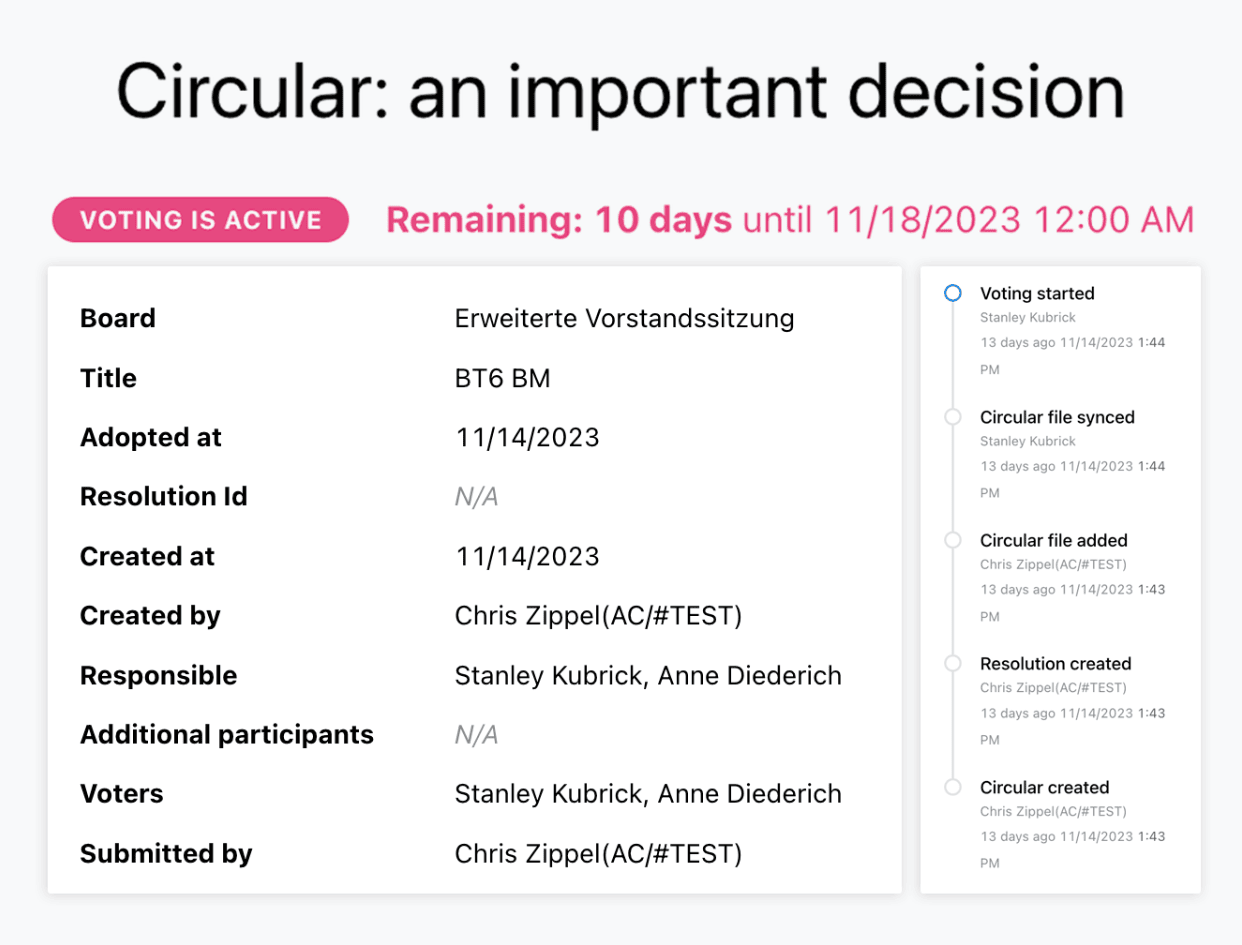Click the Circular file synced event title
Image resolution: width=1242 pixels, height=945 pixels.
1057,417
